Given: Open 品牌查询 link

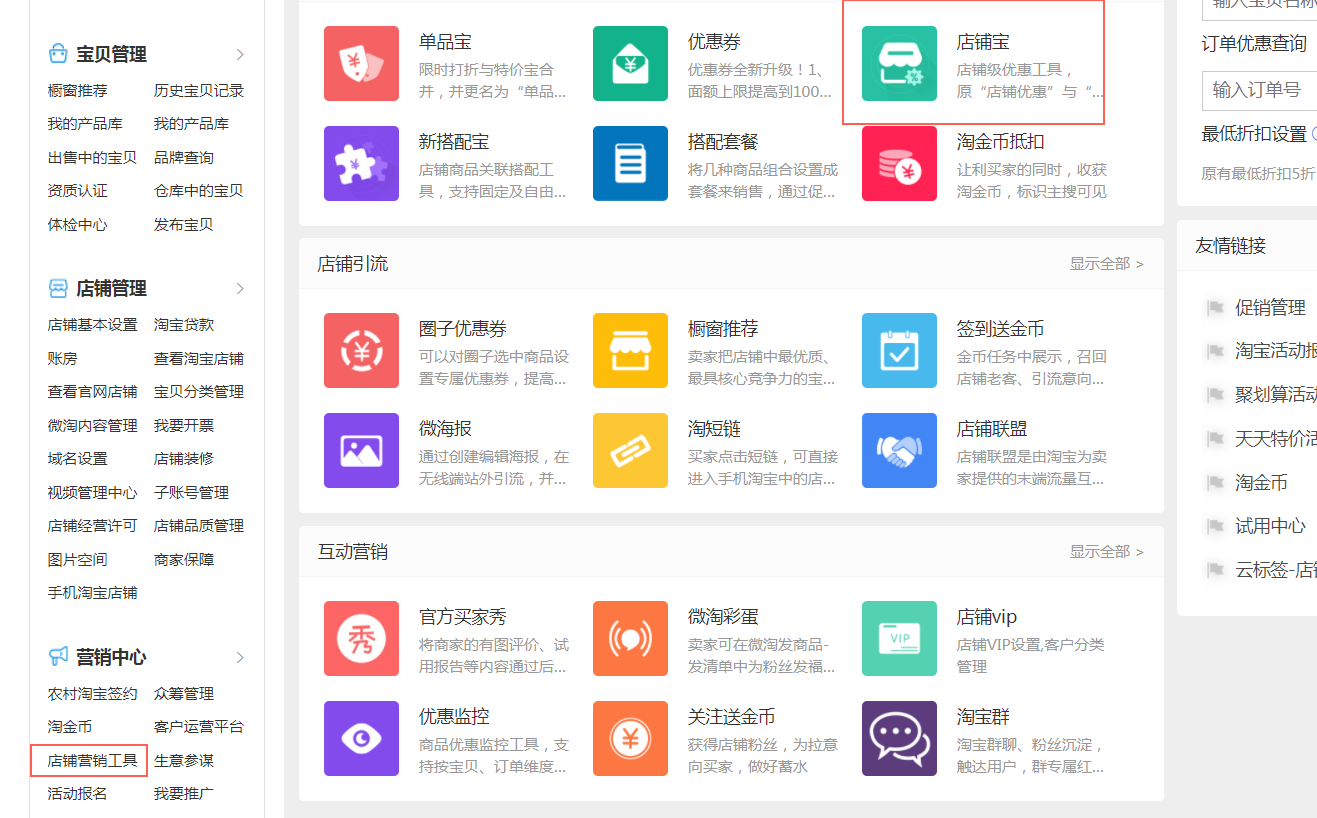Looking at the screenshot, I should [184, 158].
